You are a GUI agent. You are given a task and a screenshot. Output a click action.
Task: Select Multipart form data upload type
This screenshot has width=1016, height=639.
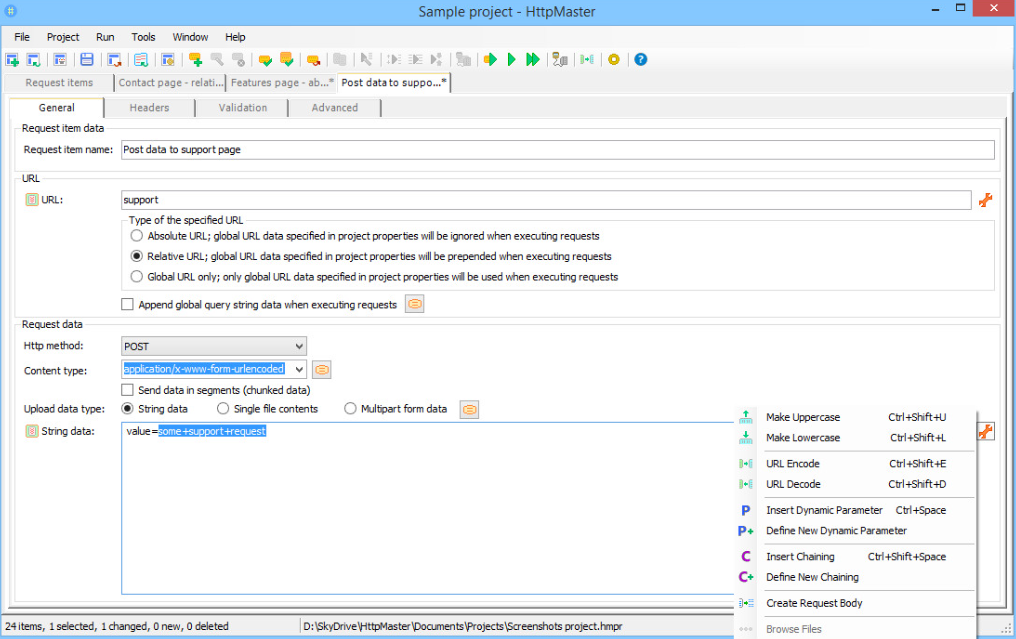[350, 409]
